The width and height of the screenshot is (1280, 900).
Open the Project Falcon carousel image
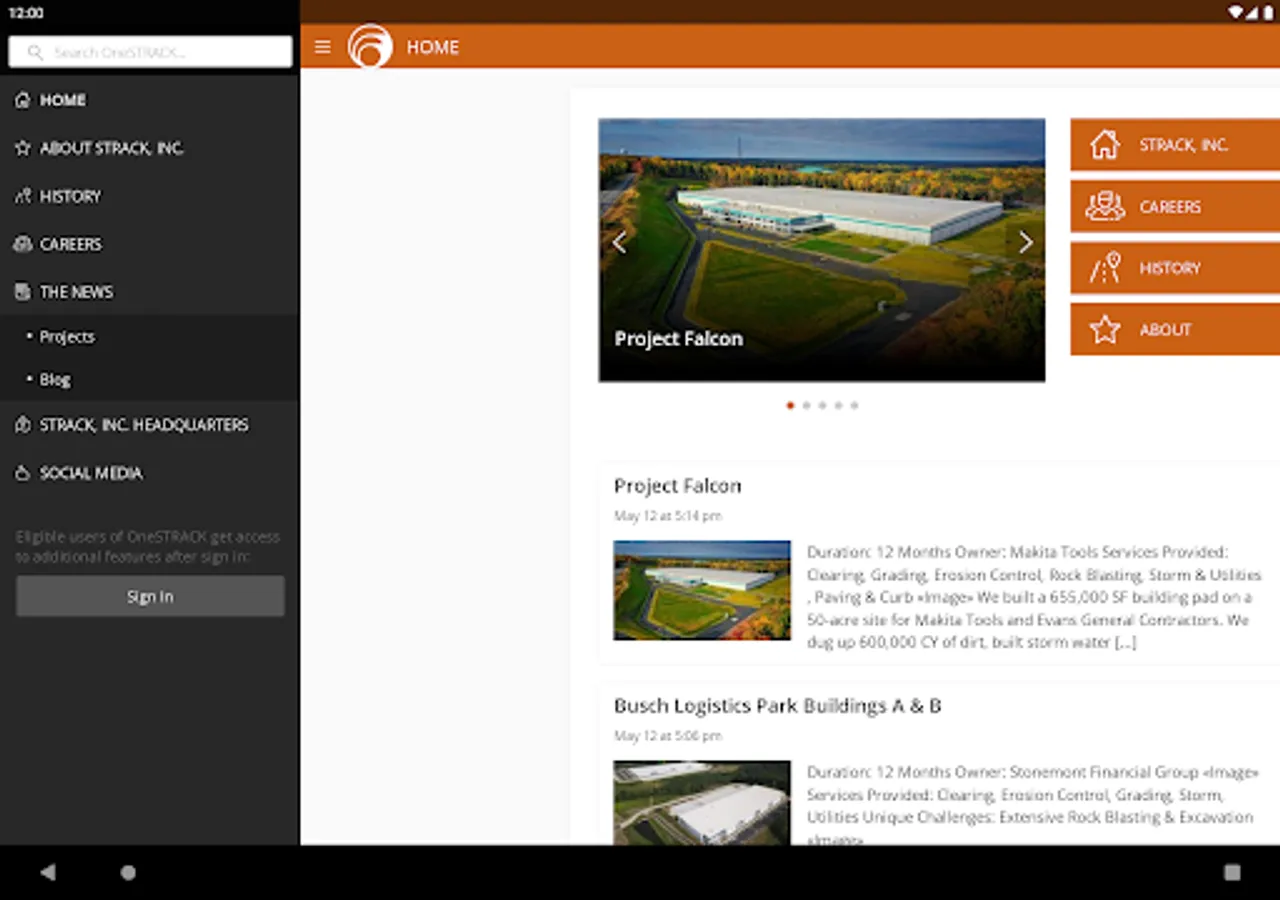[x=822, y=250]
